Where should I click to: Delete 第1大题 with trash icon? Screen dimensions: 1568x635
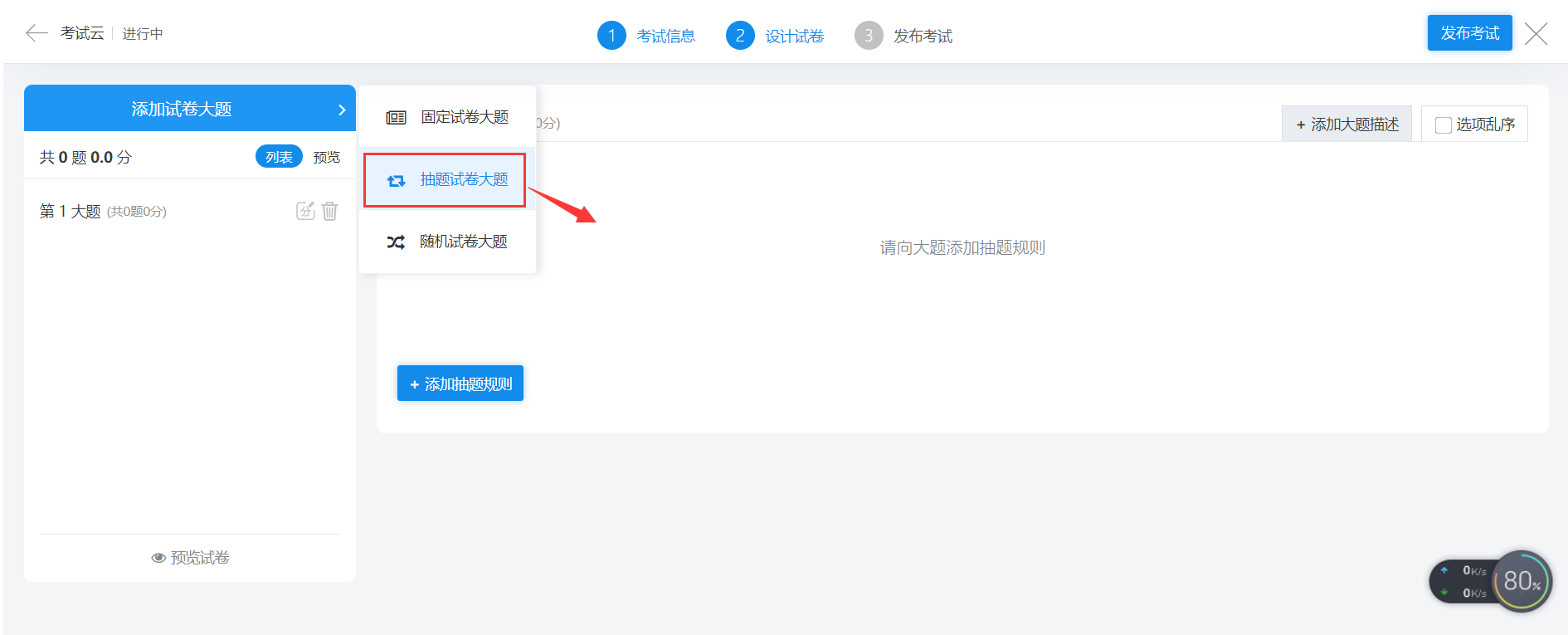[x=330, y=211]
